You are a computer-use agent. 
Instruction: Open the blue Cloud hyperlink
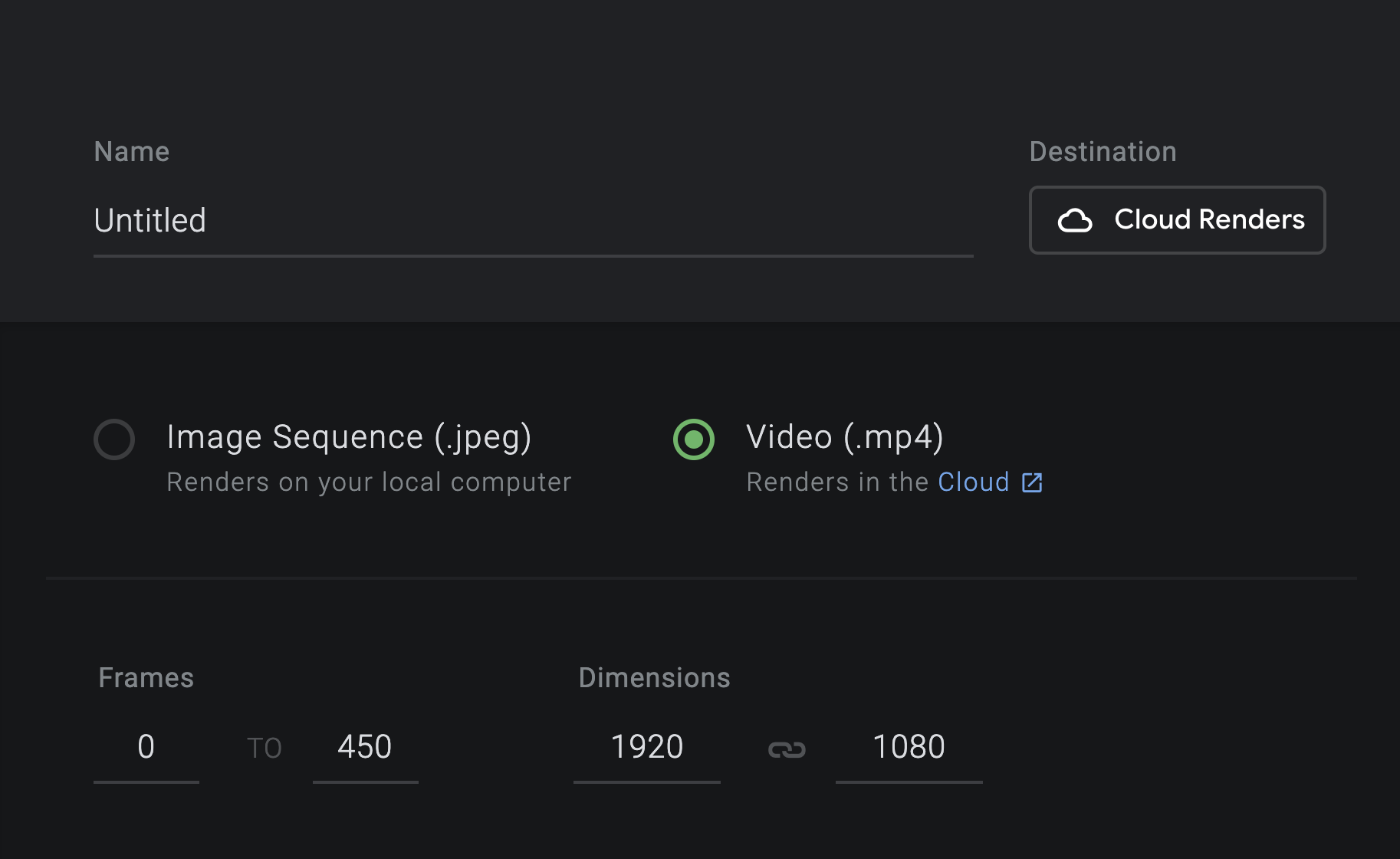tap(973, 482)
